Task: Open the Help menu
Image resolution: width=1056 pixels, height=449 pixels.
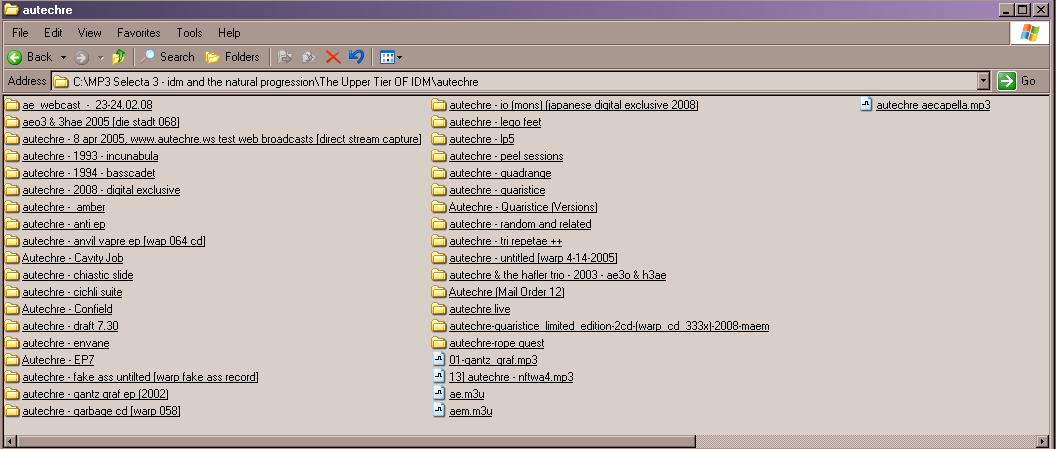Action: click(229, 33)
